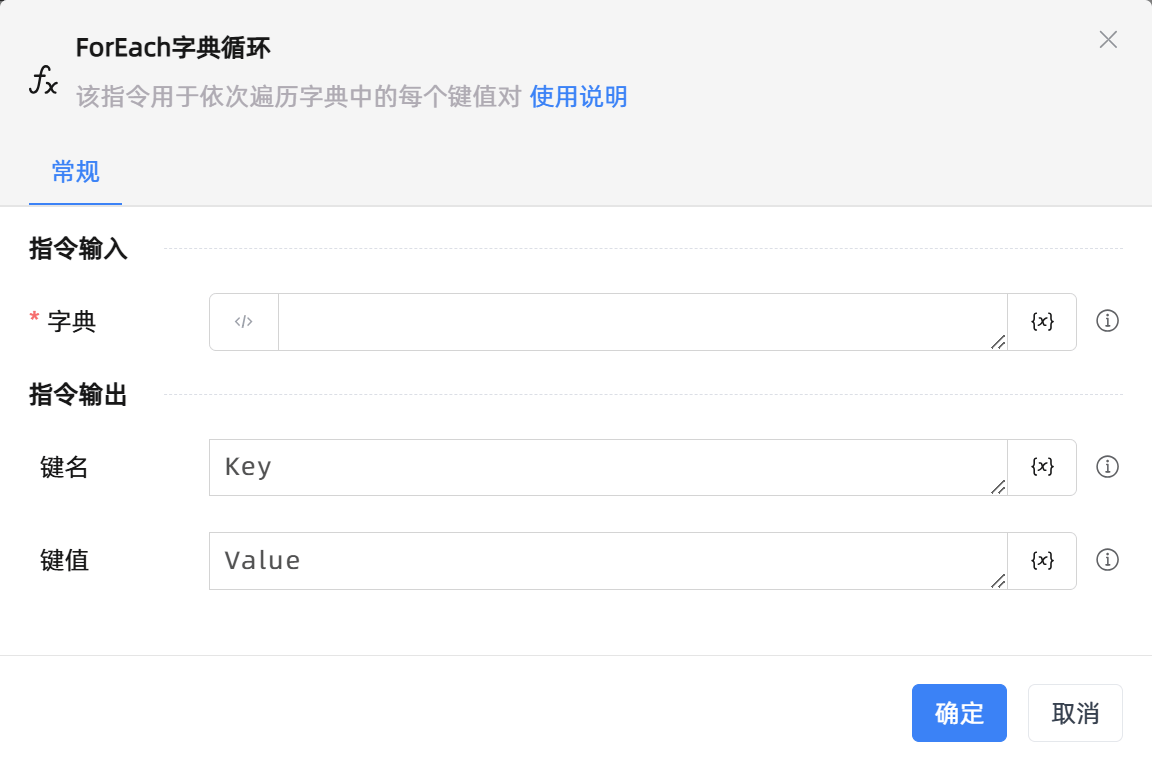Open variable picker for 键值 output
This screenshot has height=770, width=1152.
pyautogui.click(x=1042, y=560)
